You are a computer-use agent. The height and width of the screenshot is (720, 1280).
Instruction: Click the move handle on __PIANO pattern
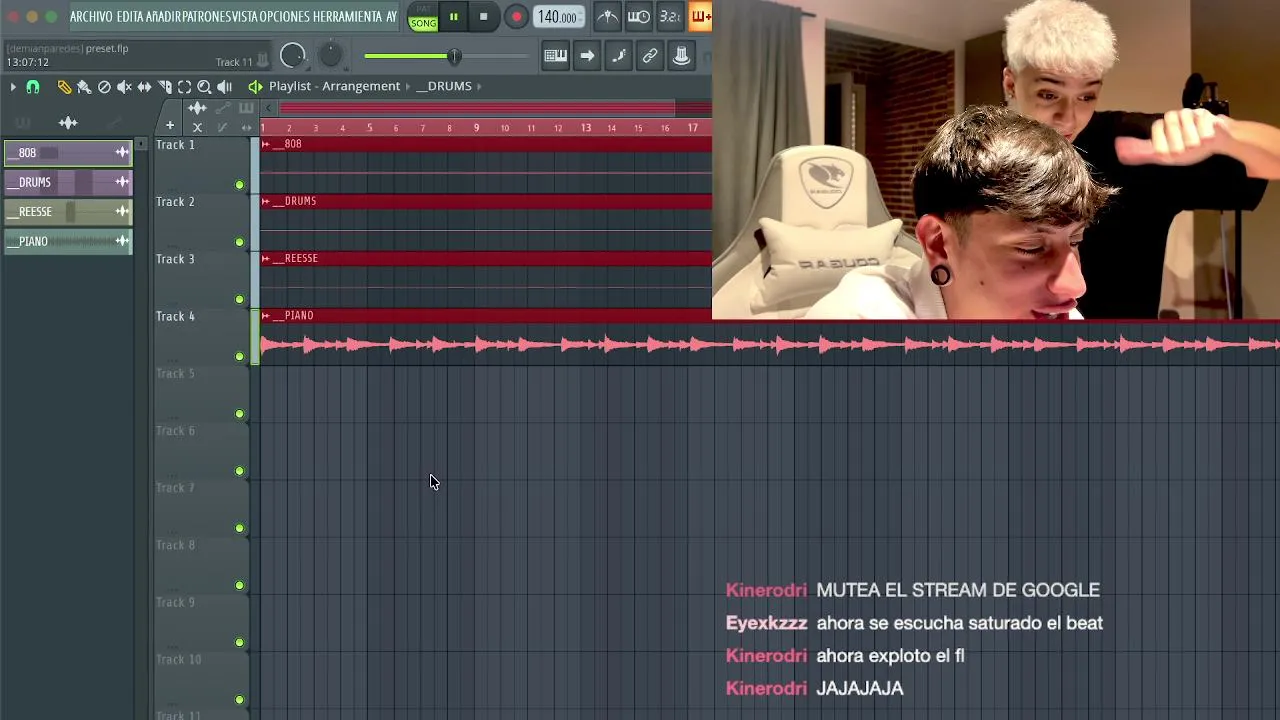tap(122, 241)
